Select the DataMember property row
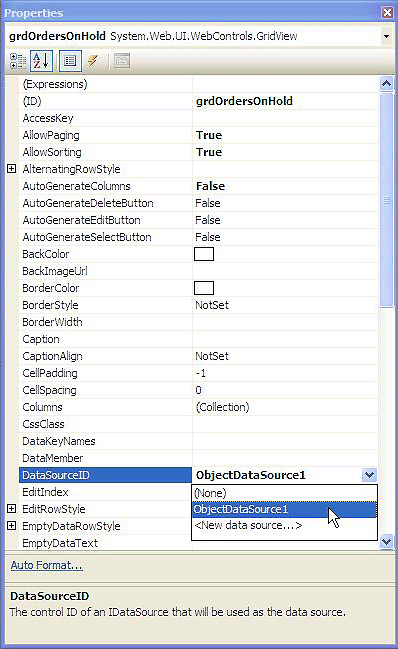Viewport: 398px width, 649px height. click(198, 457)
